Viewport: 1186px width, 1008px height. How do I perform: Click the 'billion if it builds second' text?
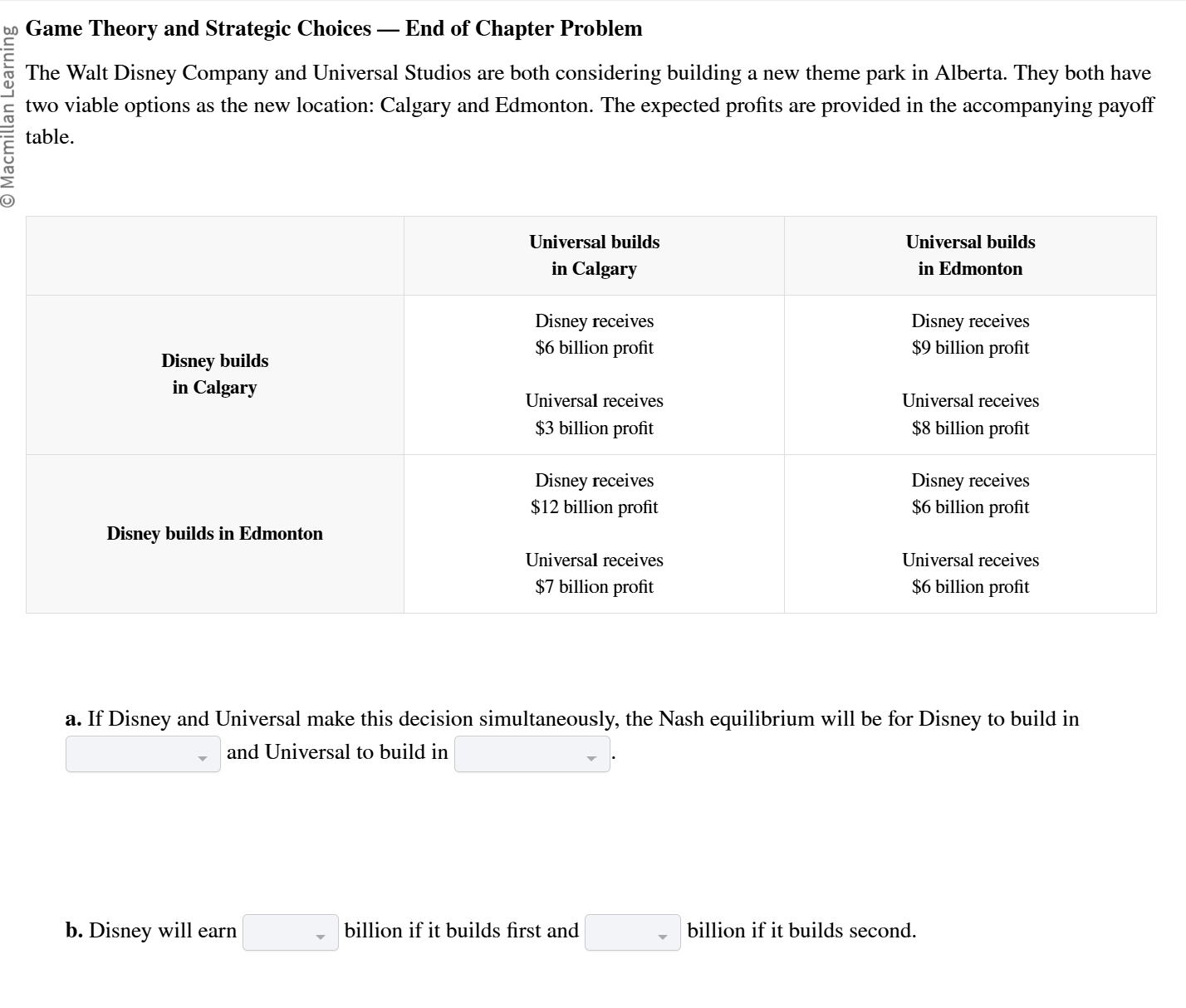pos(801,931)
